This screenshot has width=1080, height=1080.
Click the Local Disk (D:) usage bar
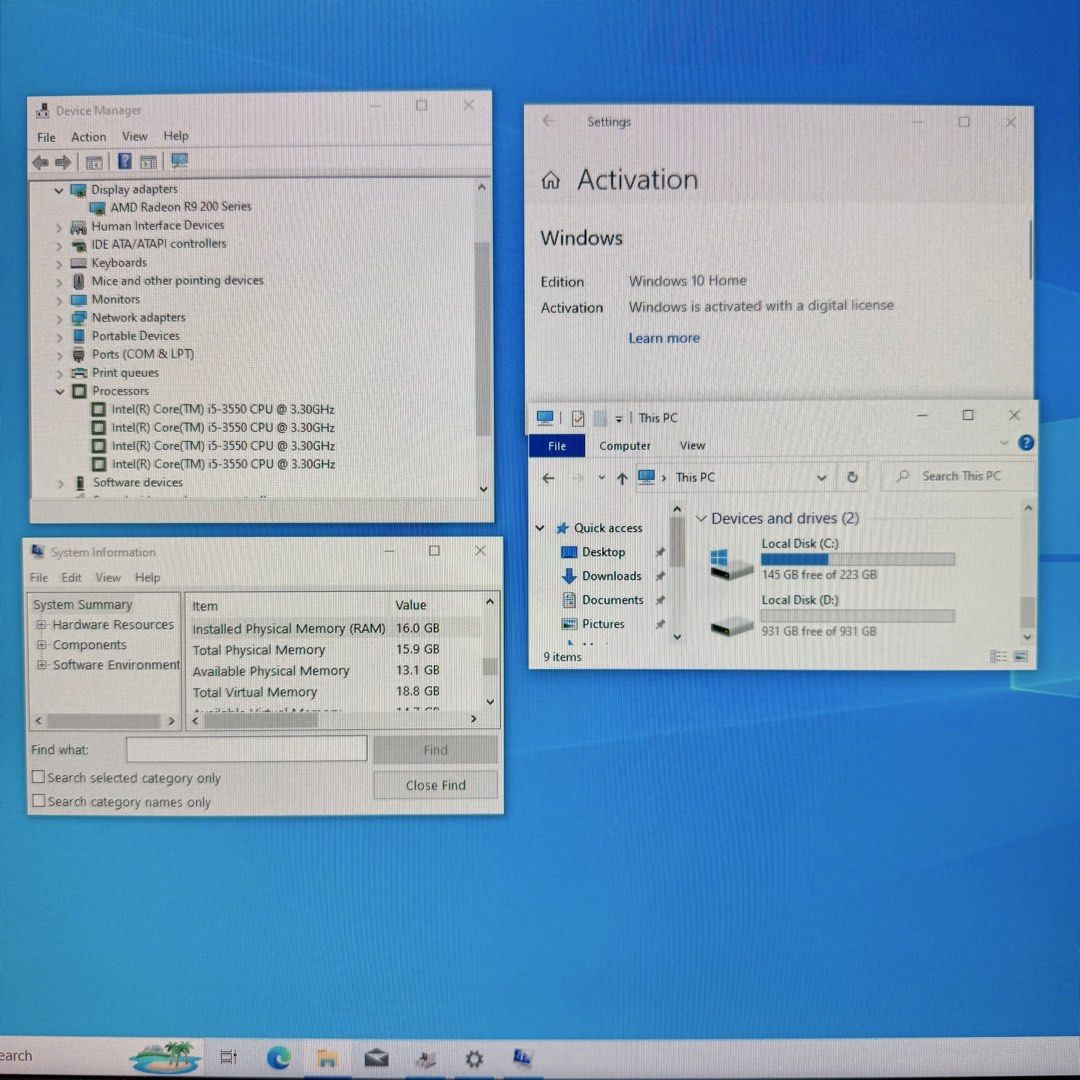click(x=858, y=616)
